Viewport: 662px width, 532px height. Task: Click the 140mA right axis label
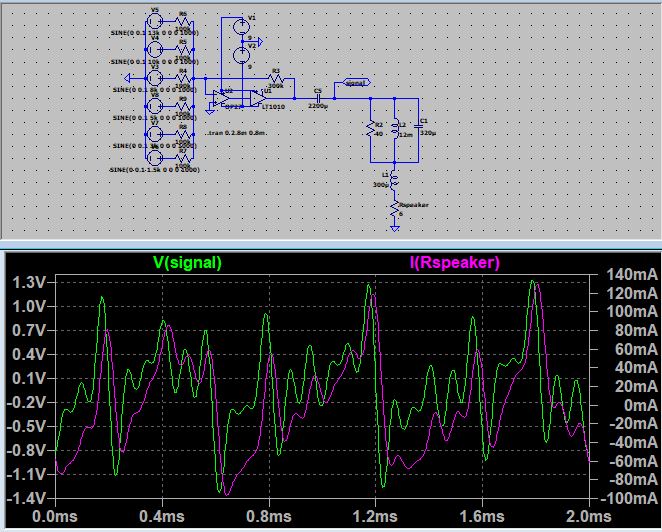(x=632, y=275)
